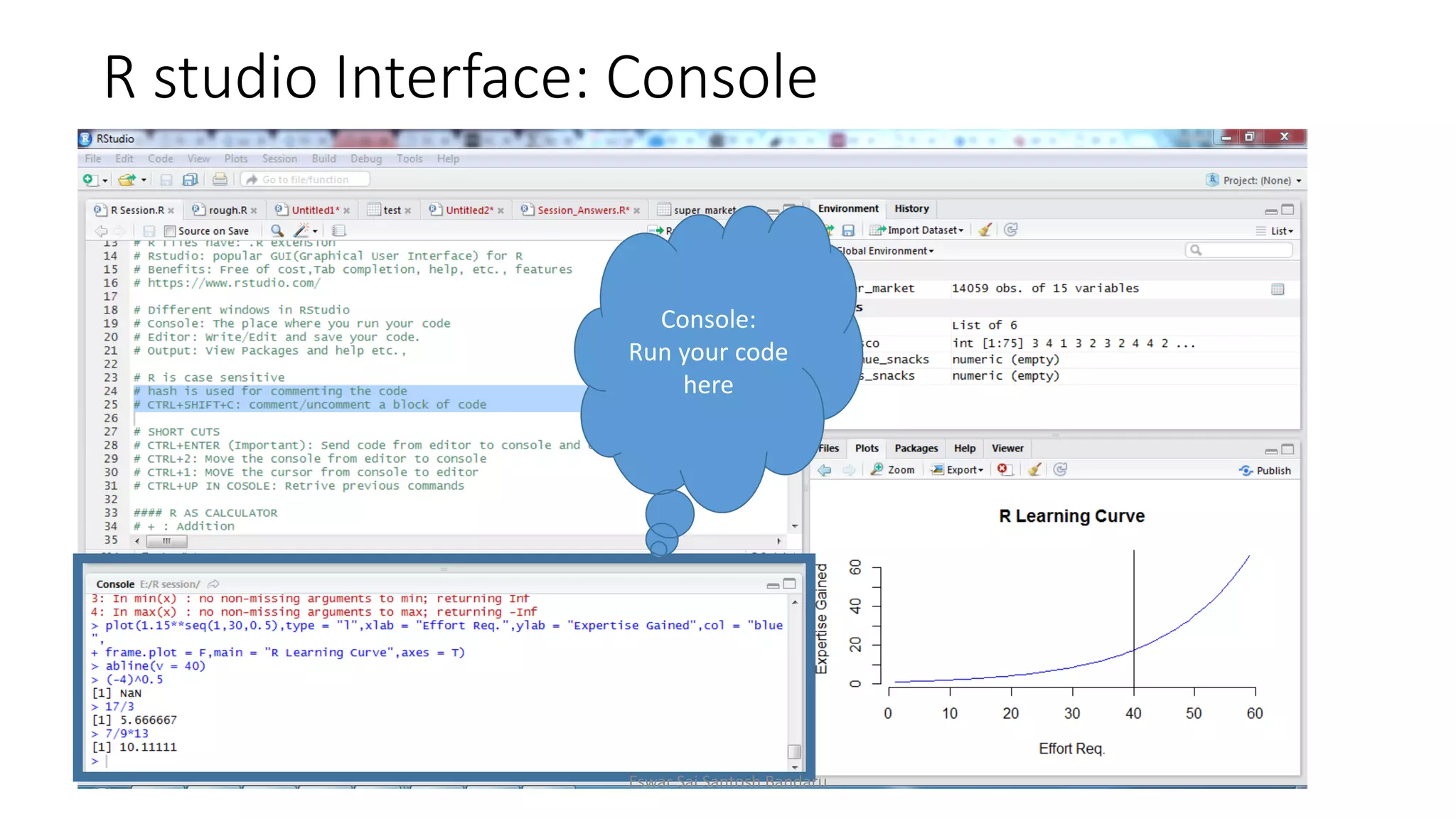Open the Project: (None) dropdown
The width and height of the screenshot is (1456, 819).
tap(1255, 181)
